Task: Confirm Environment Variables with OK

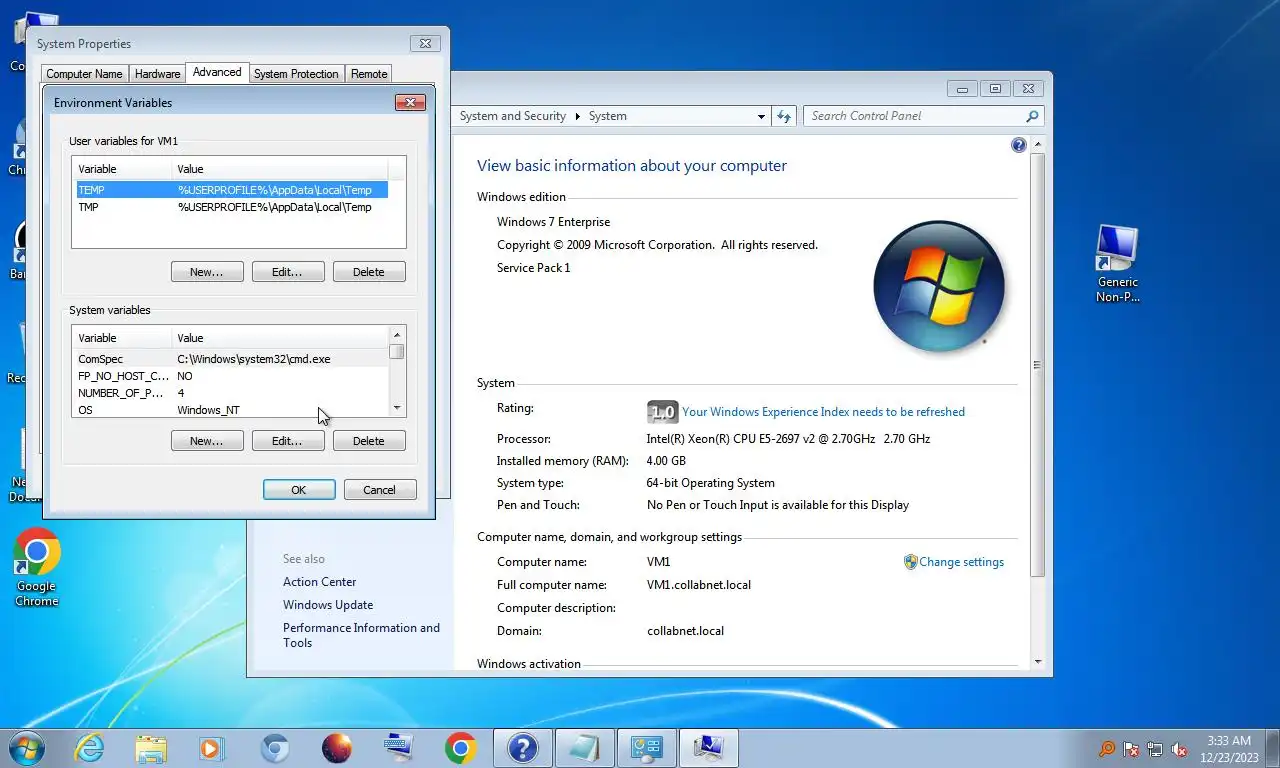Action: [299, 490]
